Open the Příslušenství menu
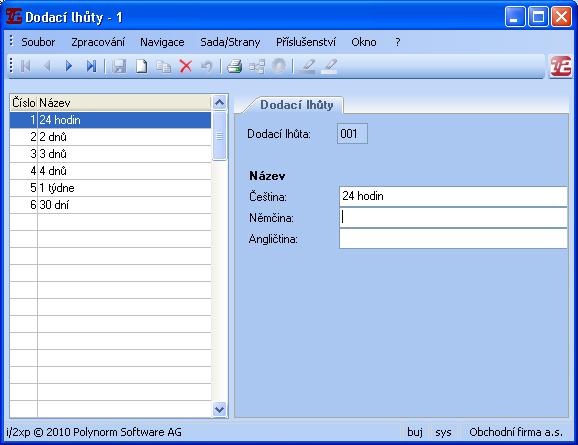 click(x=306, y=42)
